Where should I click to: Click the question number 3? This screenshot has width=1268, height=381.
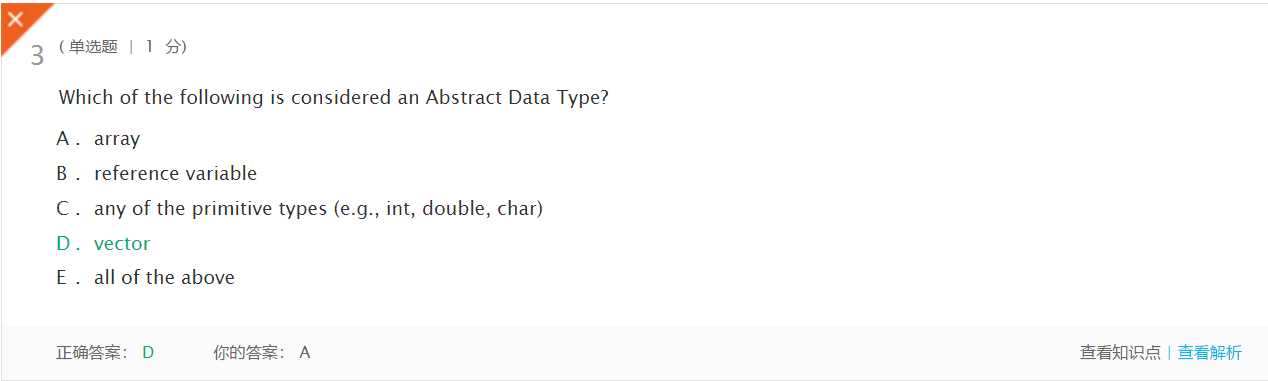37,55
